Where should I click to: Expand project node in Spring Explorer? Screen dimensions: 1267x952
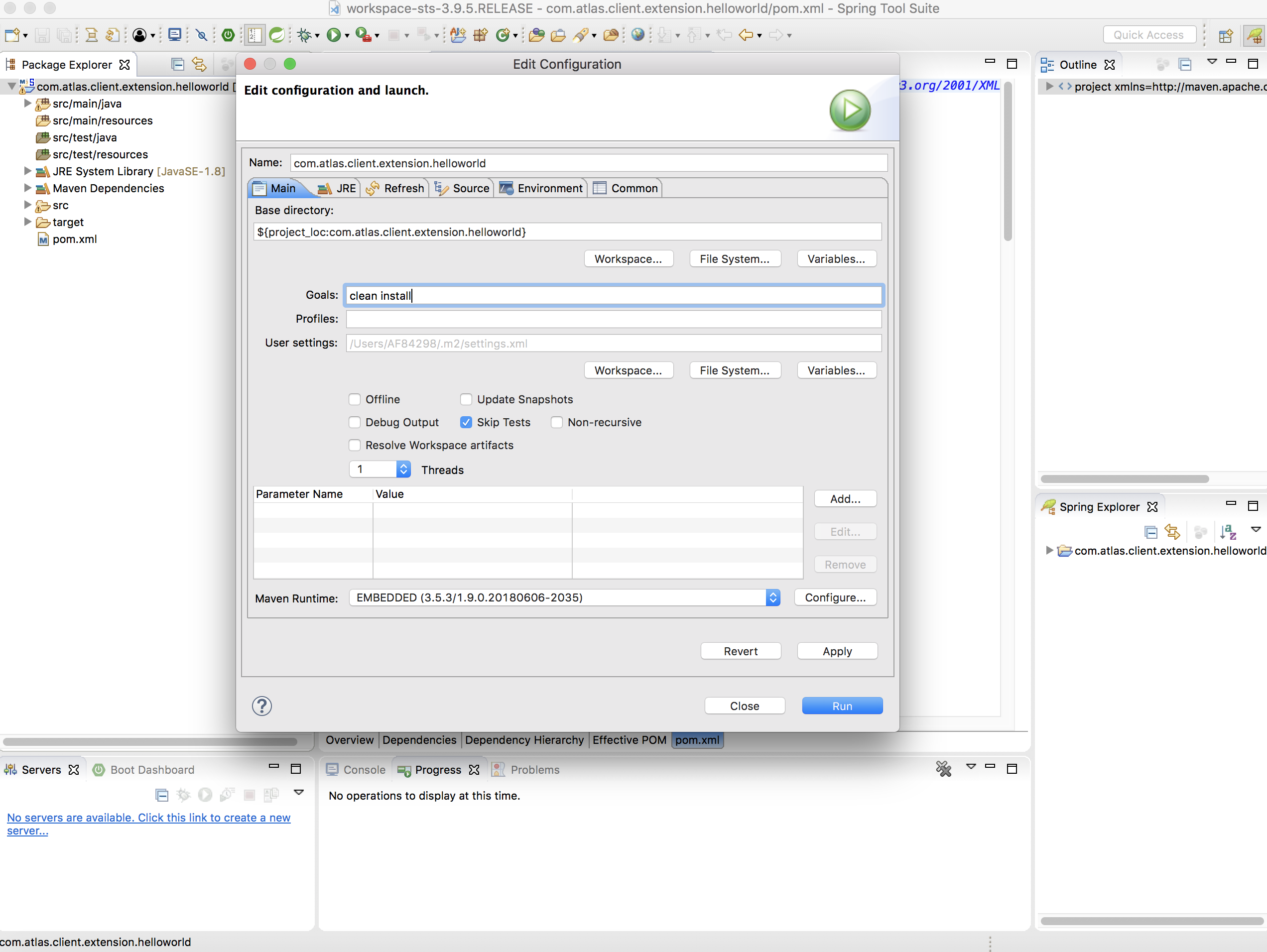1049,551
